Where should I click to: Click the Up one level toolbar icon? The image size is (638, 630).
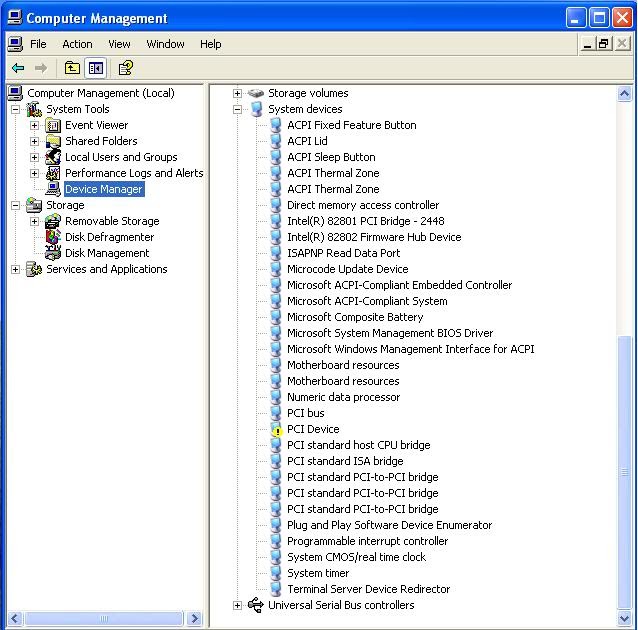(x=72, y=68)
